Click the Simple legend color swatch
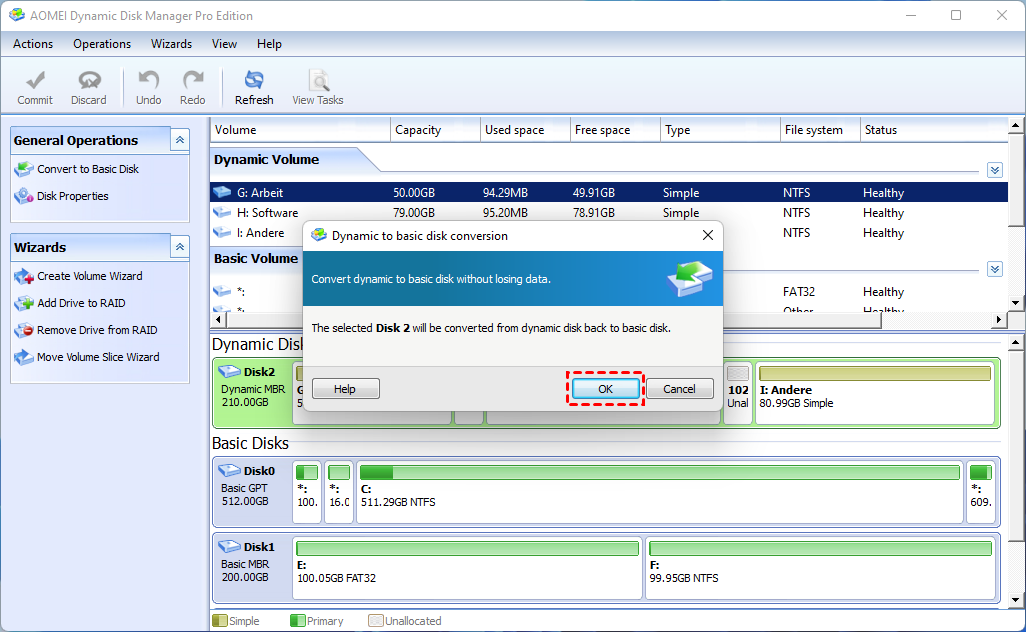1026x632 pixels. point(220,620)
